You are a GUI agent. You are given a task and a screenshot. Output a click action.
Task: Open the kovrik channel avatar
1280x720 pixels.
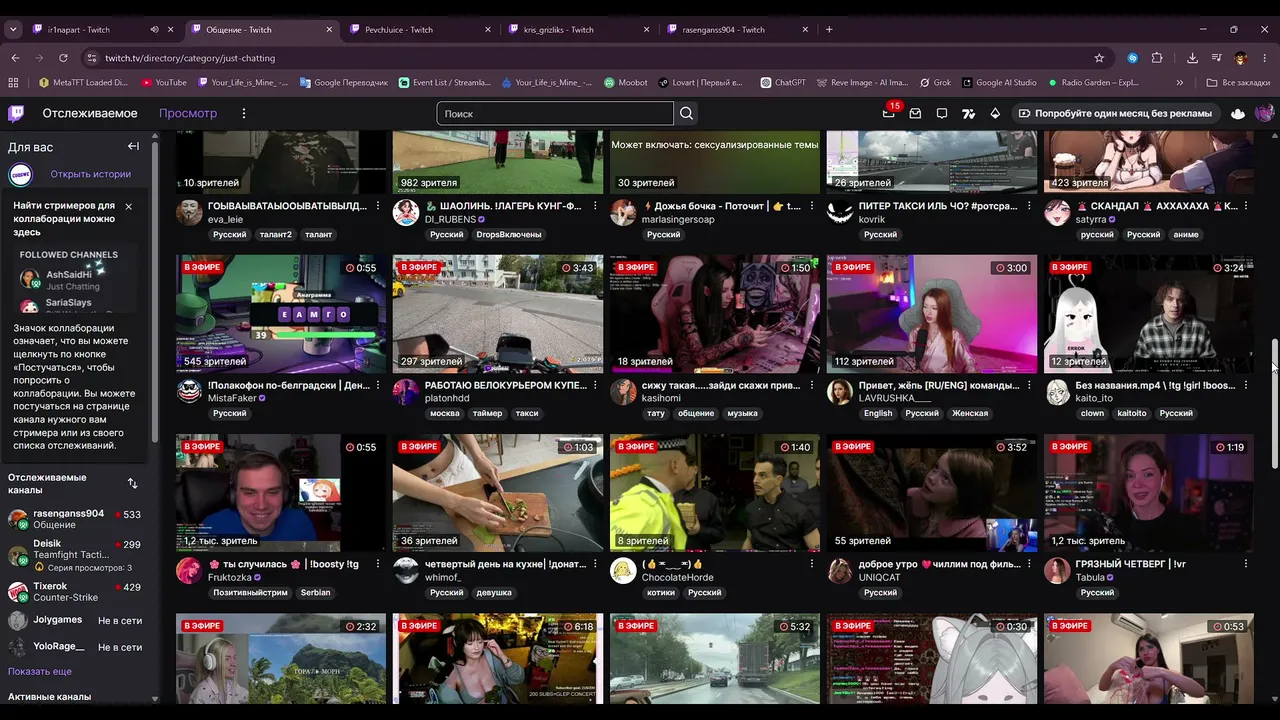[840, 213]
